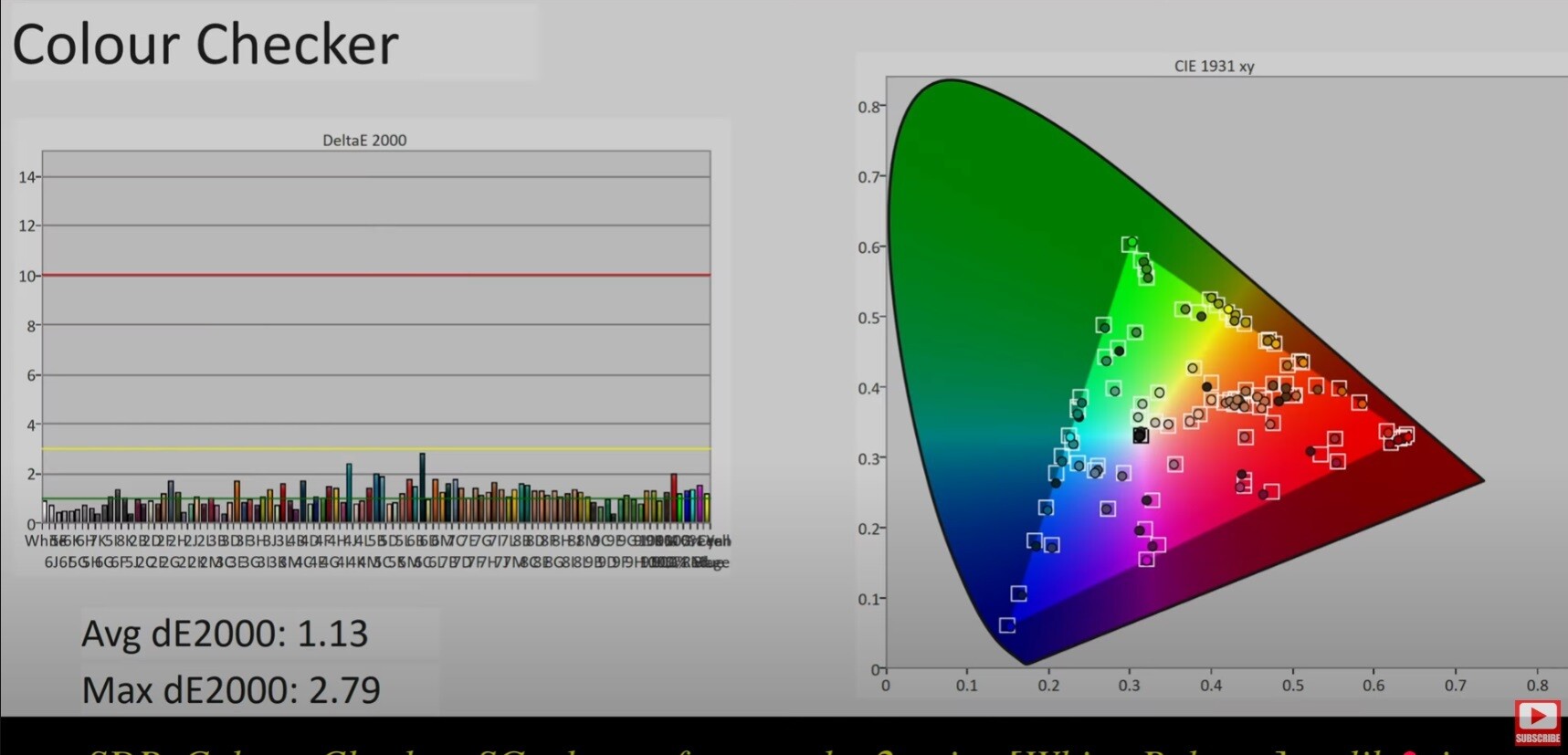Click the "DeltaE 2000" chart title
The width and height of the screenshot is (1568, 755).
pos(364,141)
